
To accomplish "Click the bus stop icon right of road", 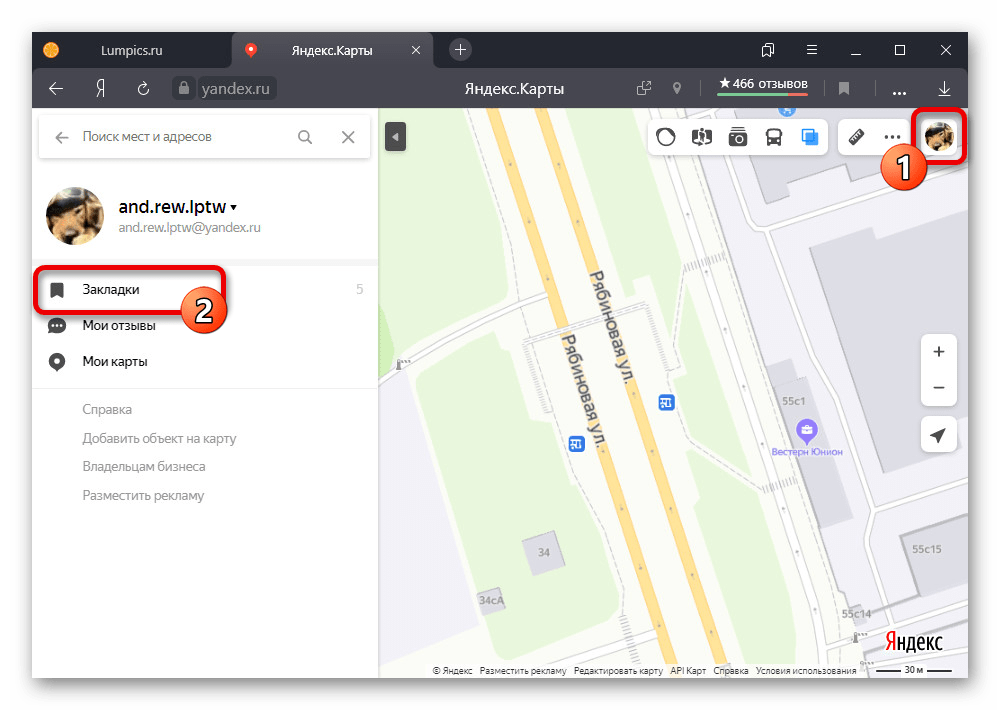I will (666, 403).
